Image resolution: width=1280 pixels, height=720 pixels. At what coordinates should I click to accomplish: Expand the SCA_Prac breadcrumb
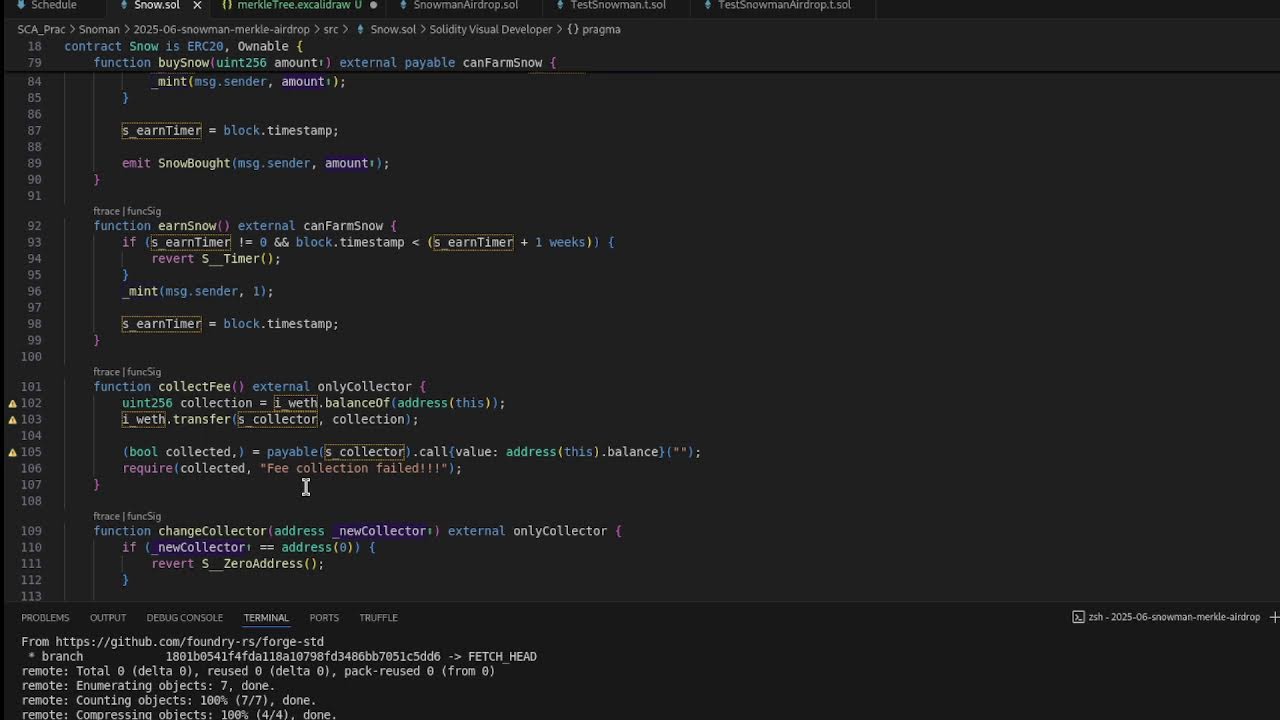41,29
